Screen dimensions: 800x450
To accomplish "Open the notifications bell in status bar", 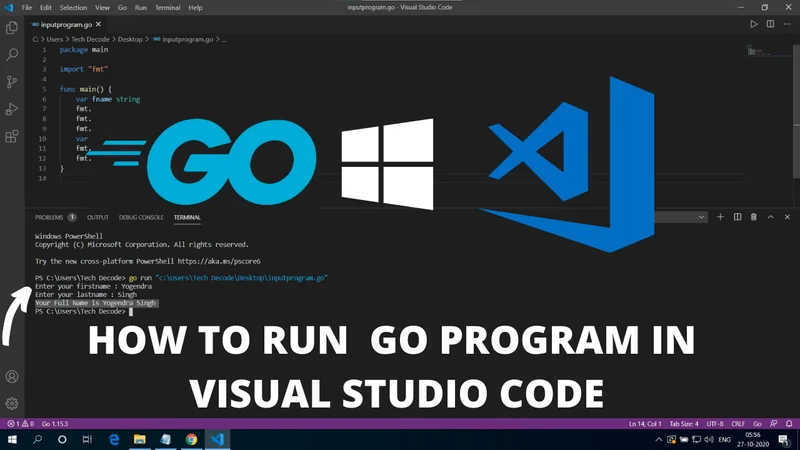I will tap(789, 423).
